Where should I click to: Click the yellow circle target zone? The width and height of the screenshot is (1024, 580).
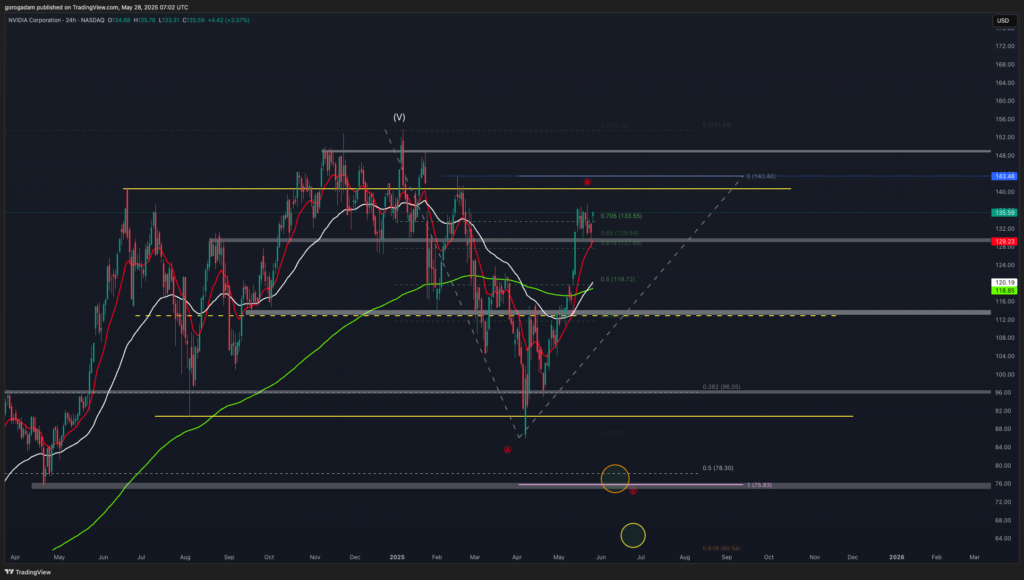[633, 535]
